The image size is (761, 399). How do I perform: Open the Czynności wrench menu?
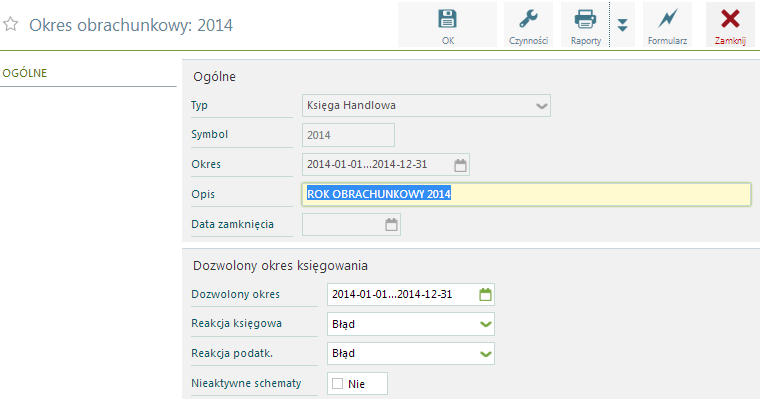click(x=528, y=25)
